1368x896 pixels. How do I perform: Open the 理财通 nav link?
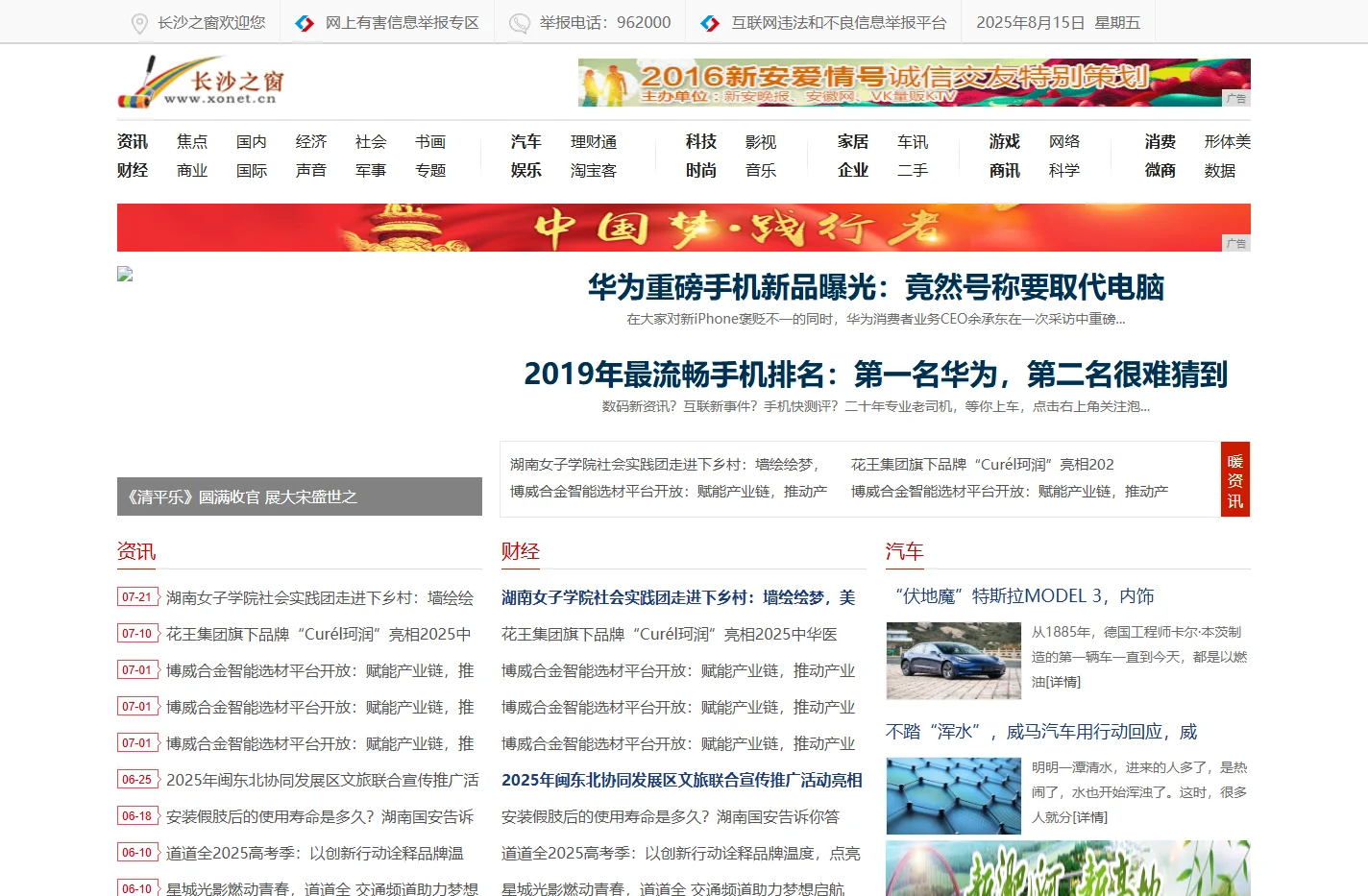(594, 141)
